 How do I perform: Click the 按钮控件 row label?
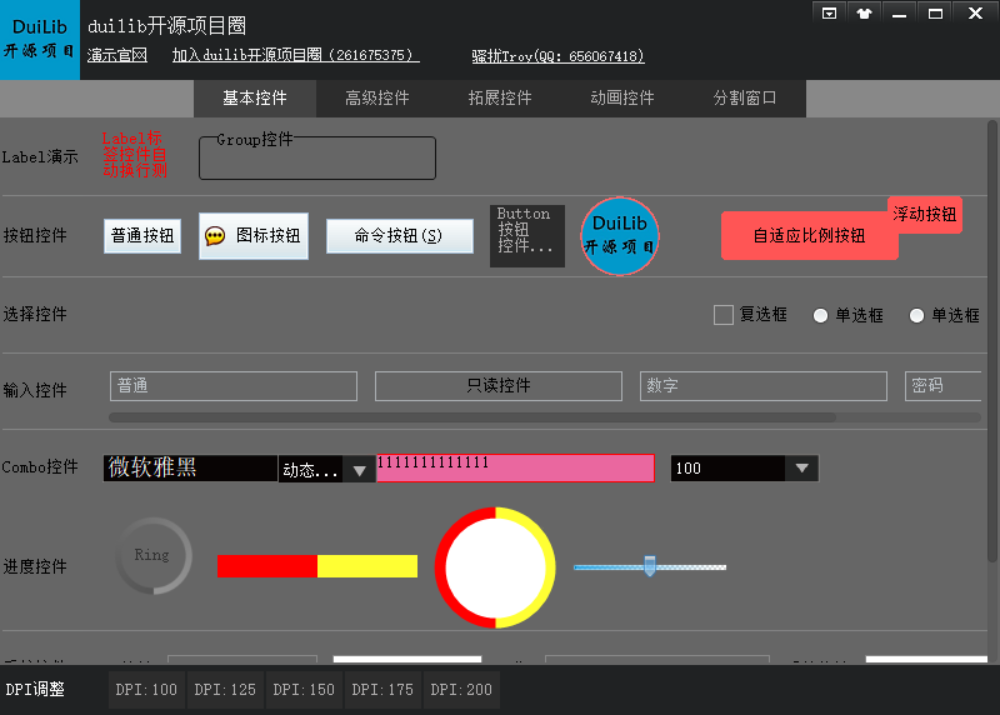click(x=35, y=235)
